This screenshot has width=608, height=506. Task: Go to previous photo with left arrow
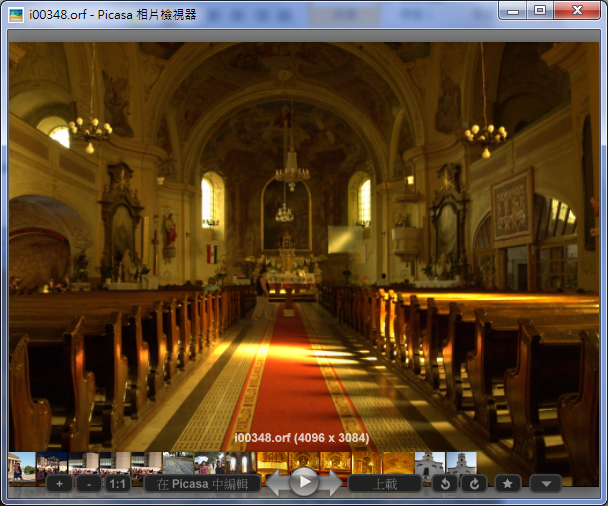(277, 483)
